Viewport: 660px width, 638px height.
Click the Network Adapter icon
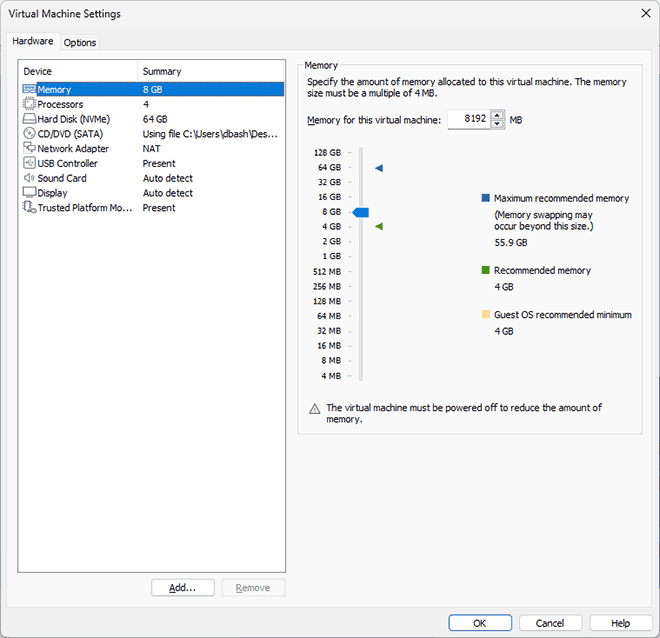click(x=29, y=148)
